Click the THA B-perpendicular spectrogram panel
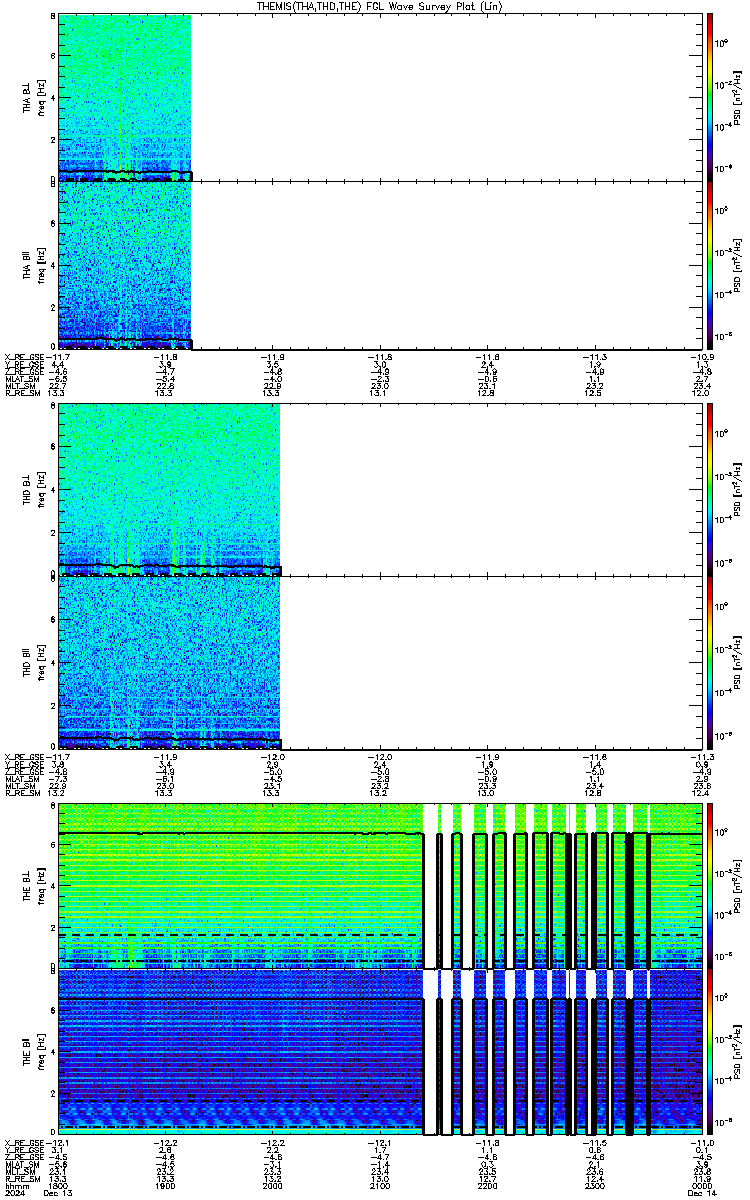Screen dimensions: 750x1200 click(380, 97)
